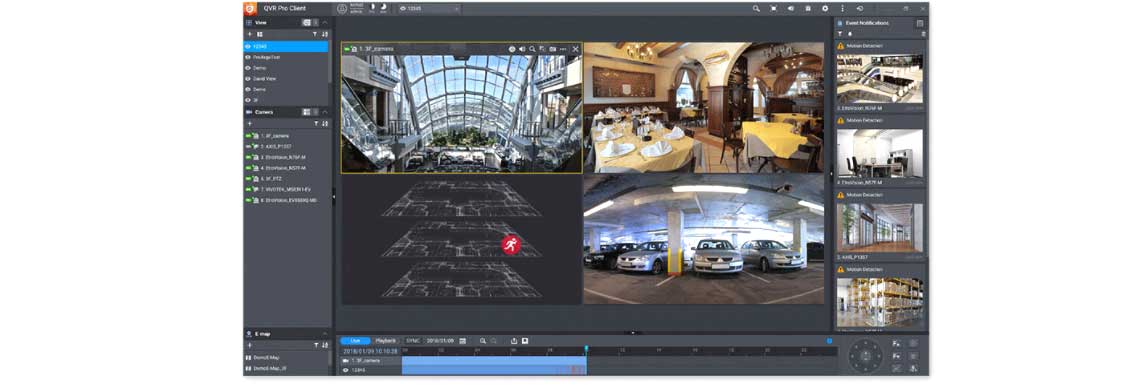Open the Motion Detected AXIS_P1357 thumbnail

pyautogui.click(x=880, y=228)
